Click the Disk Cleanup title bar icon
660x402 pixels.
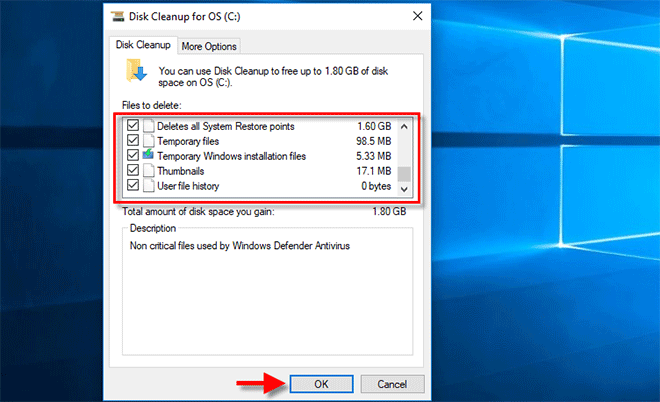click(x=117, y=16)
